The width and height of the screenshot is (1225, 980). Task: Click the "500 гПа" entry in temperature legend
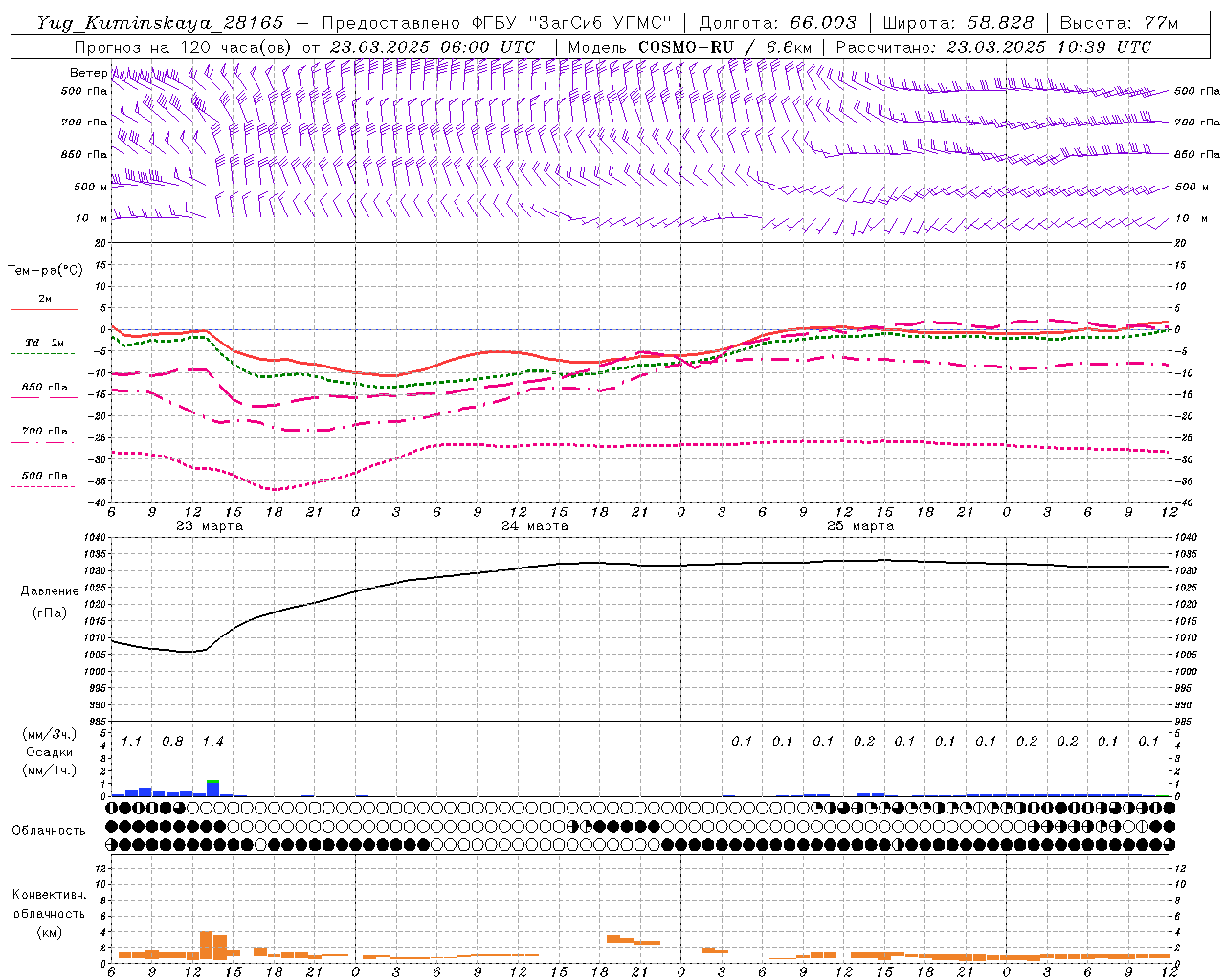click(x=44, y=476)
